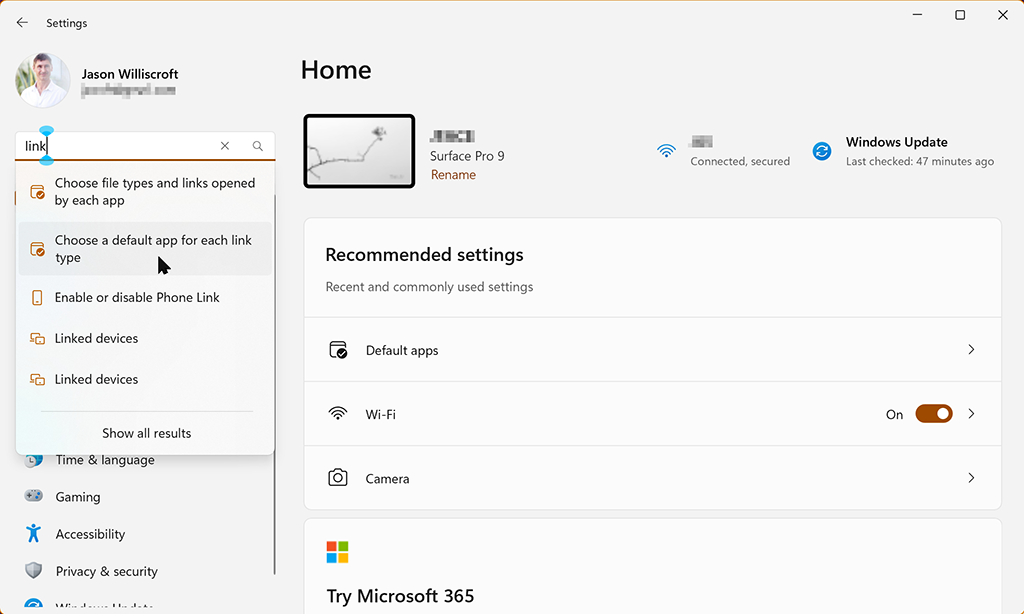Open the Gaming settings page

click(78, 497)
